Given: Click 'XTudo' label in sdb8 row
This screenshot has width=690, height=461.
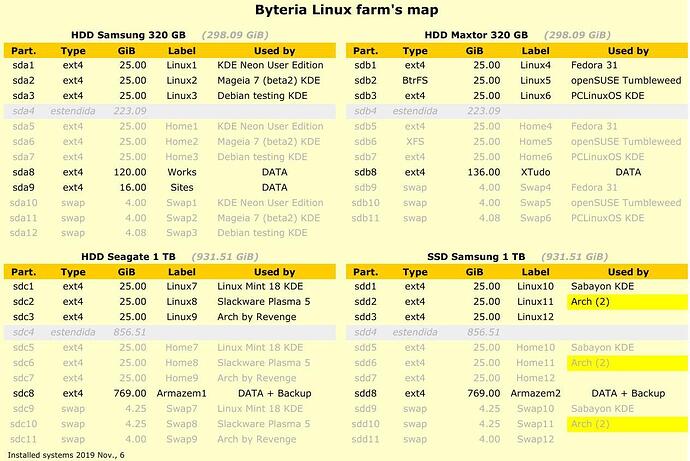Looking at the screenshot, I should pyautogui.click(x=536, y=172).
